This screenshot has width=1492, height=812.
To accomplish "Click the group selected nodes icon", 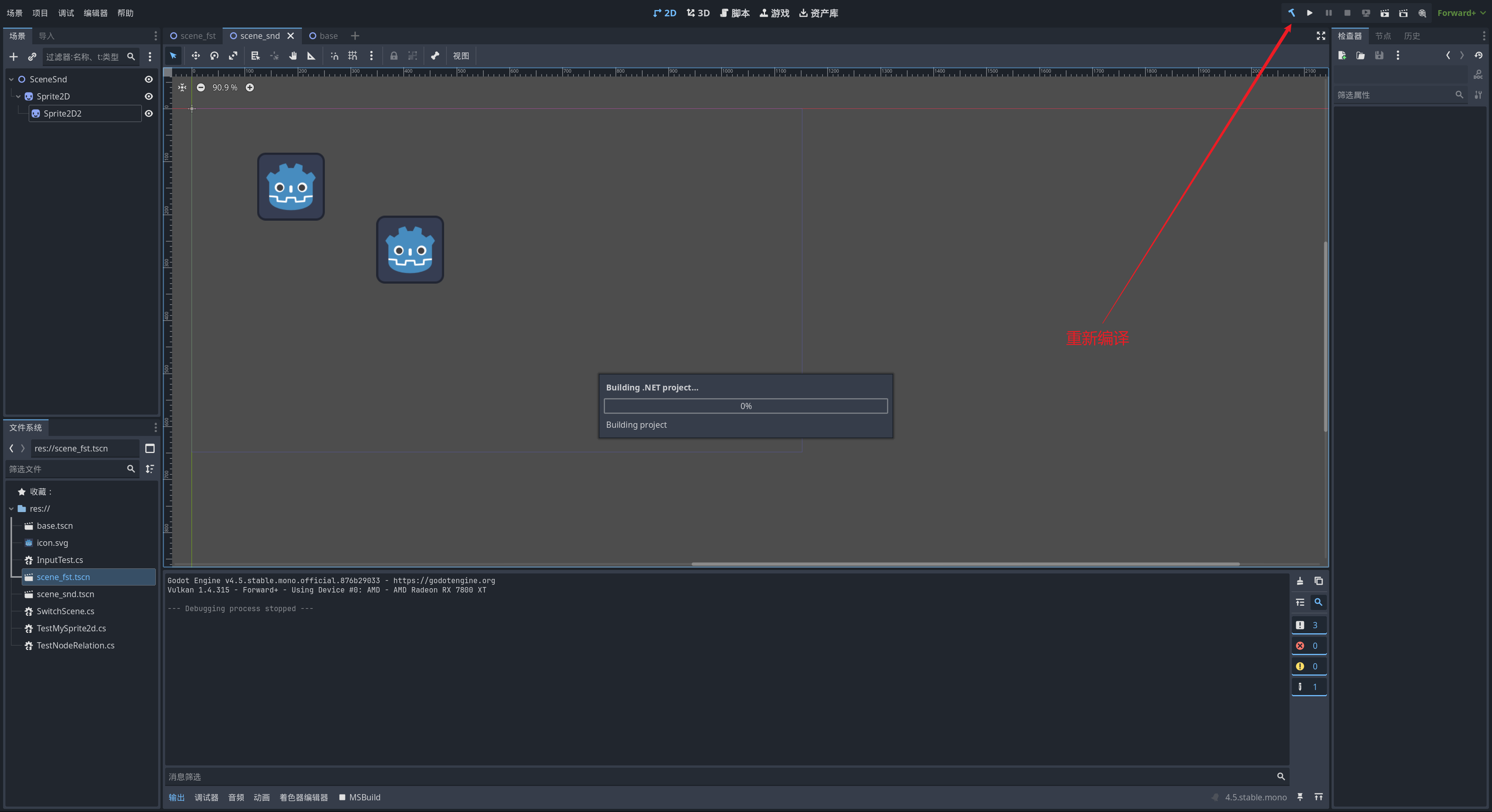I will point(412,56).
